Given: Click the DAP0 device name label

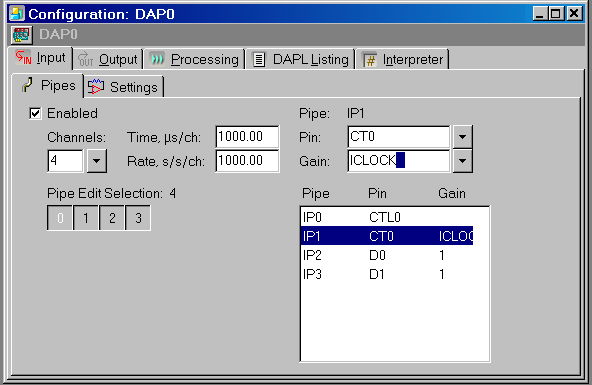Looking at the screenshot, I should pos(58,34).
